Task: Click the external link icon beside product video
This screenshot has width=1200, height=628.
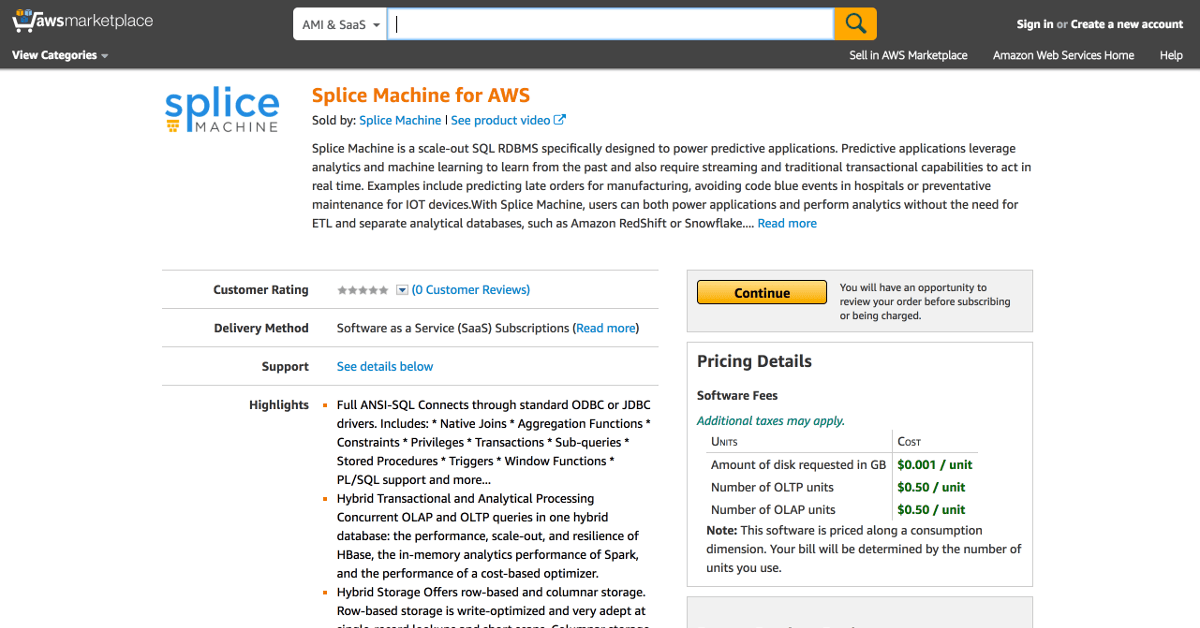Action: click(x=560, y=120)
